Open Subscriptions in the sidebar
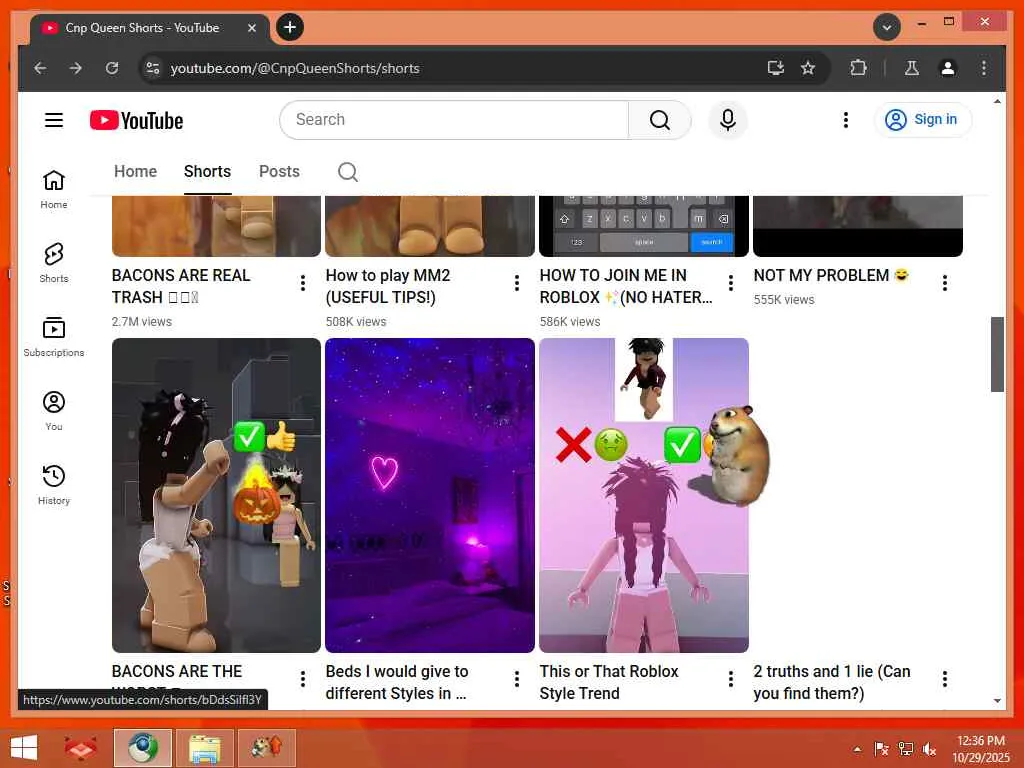 tap(54, 337)
